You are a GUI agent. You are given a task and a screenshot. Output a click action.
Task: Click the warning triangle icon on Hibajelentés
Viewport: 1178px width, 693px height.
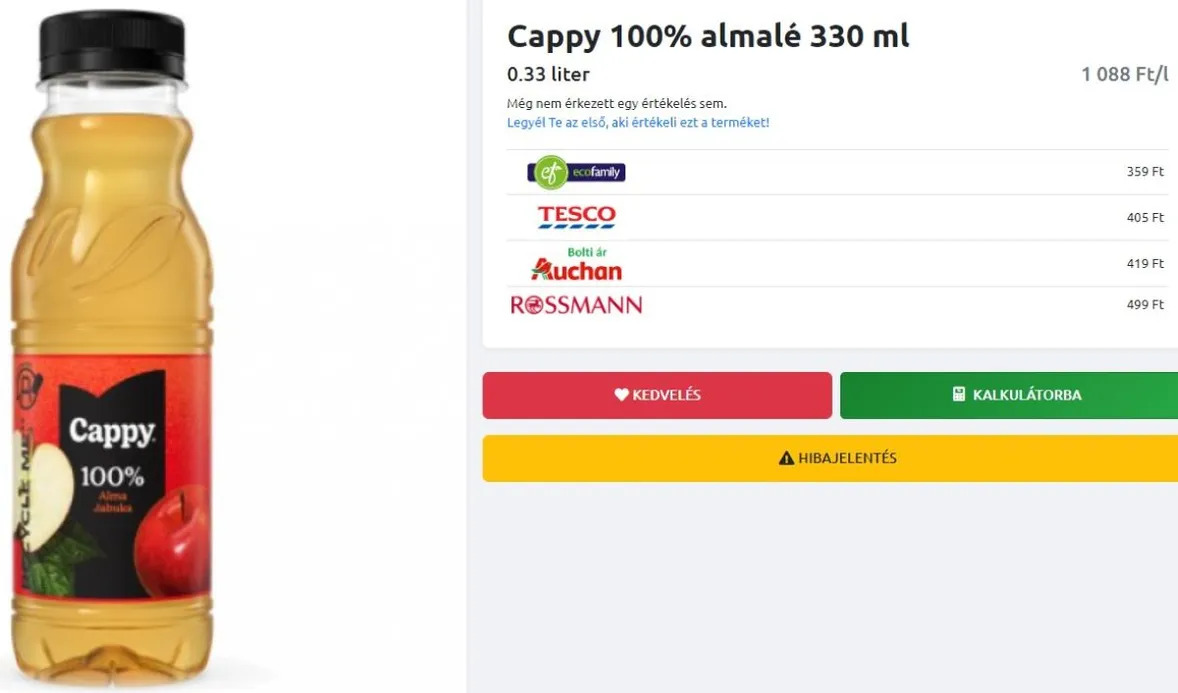click(786, 459)
